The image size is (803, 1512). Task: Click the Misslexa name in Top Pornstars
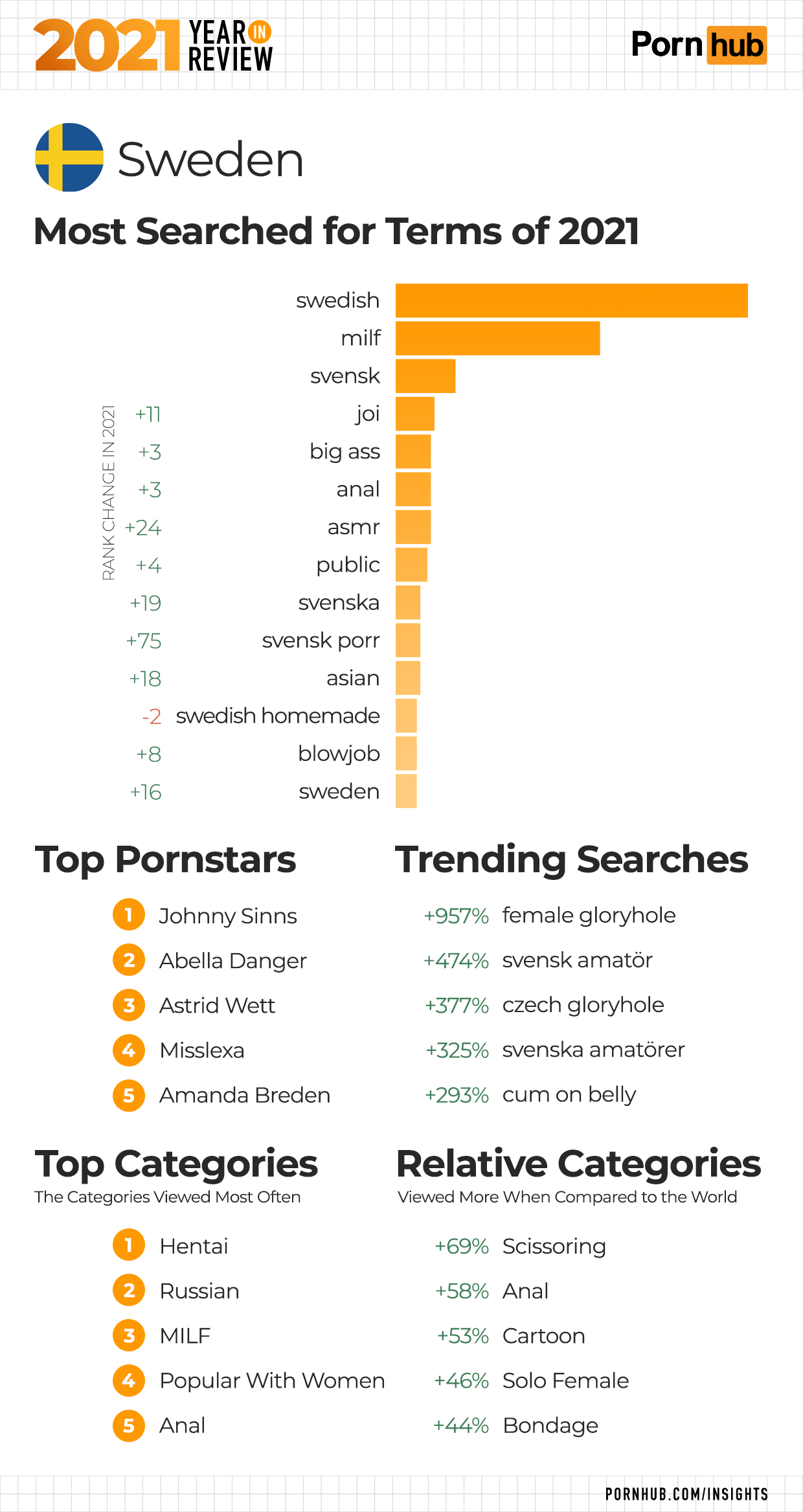(202, 1050)
